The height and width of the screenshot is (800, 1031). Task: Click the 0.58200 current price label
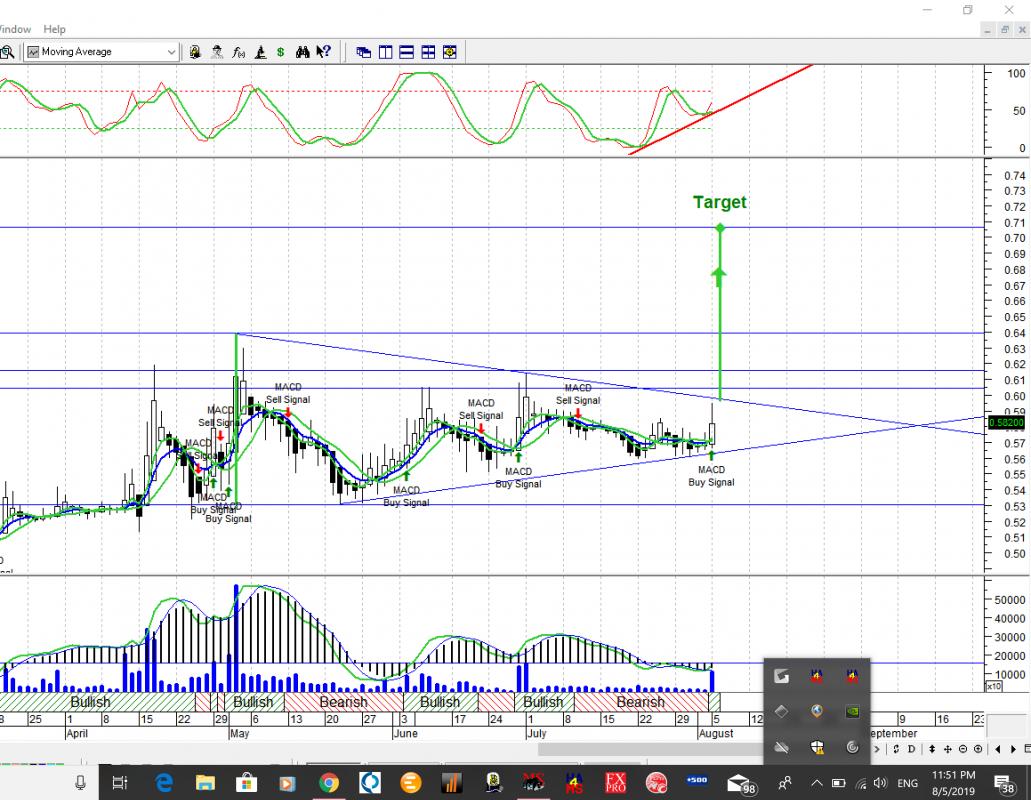(1007, 423)
